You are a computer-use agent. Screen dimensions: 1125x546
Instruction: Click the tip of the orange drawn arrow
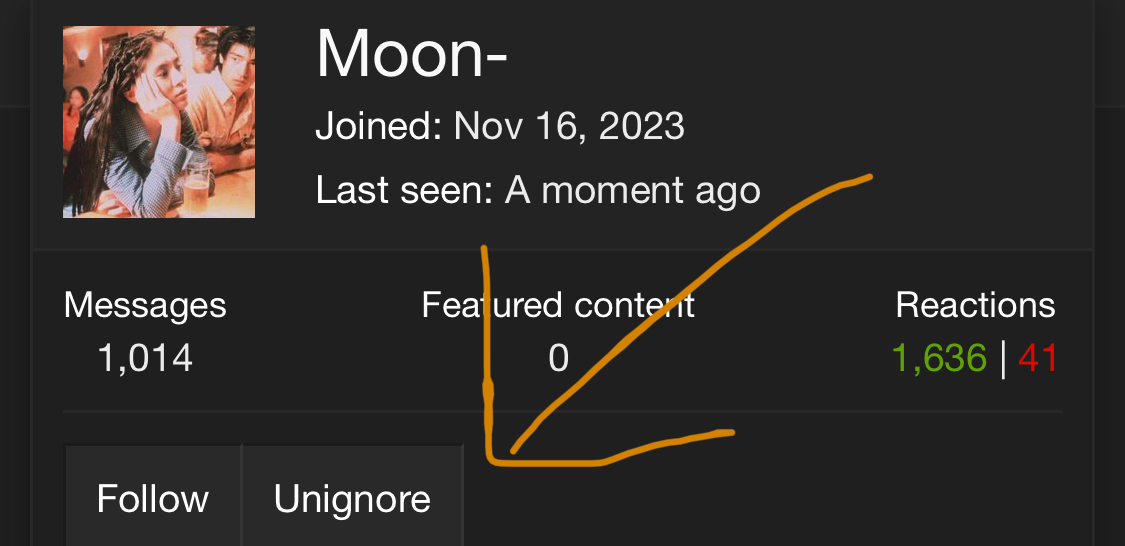click(x=512, y=451)
